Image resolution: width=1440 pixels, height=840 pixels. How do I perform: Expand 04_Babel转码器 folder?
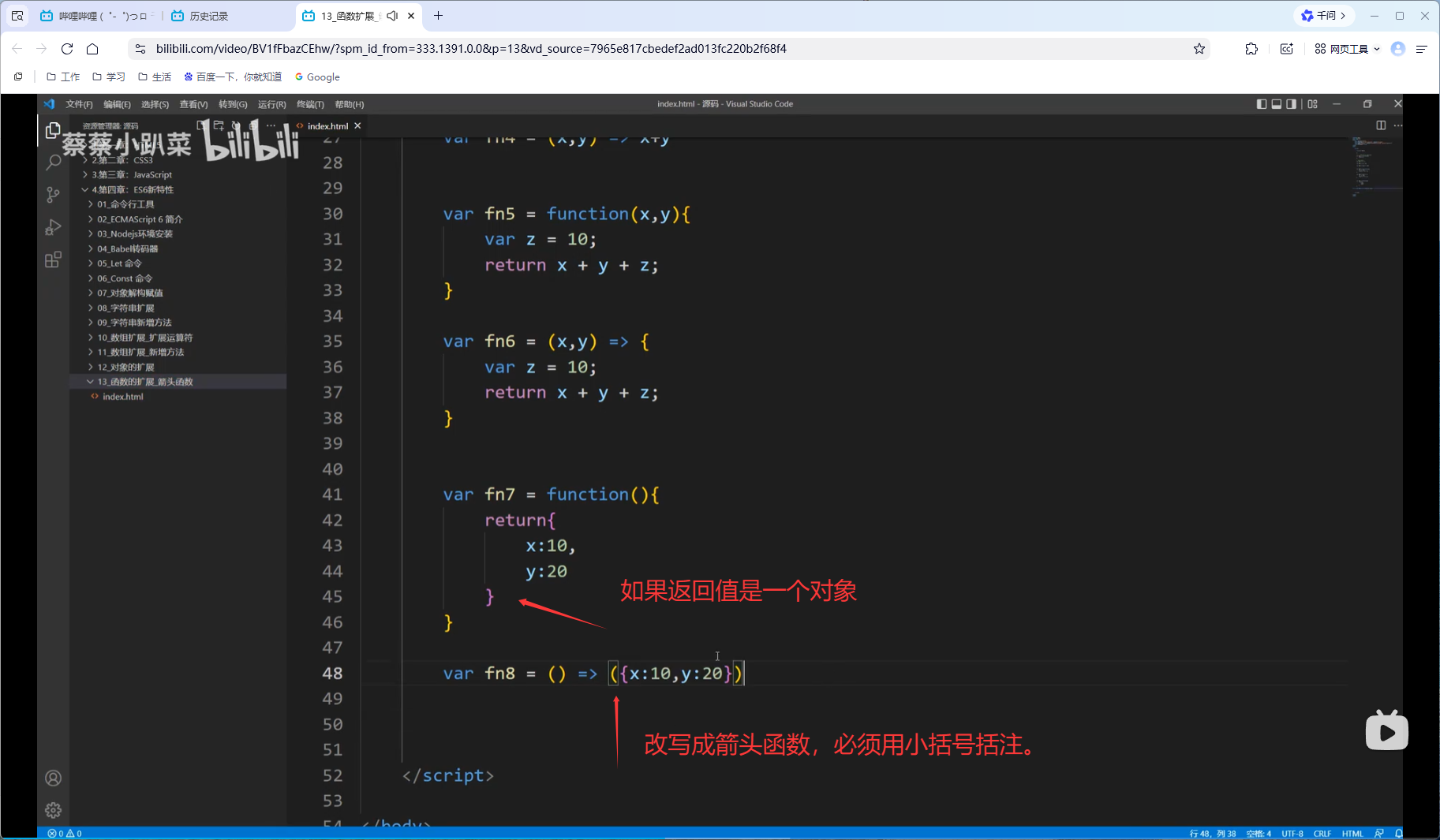click(x=178, y=249)
